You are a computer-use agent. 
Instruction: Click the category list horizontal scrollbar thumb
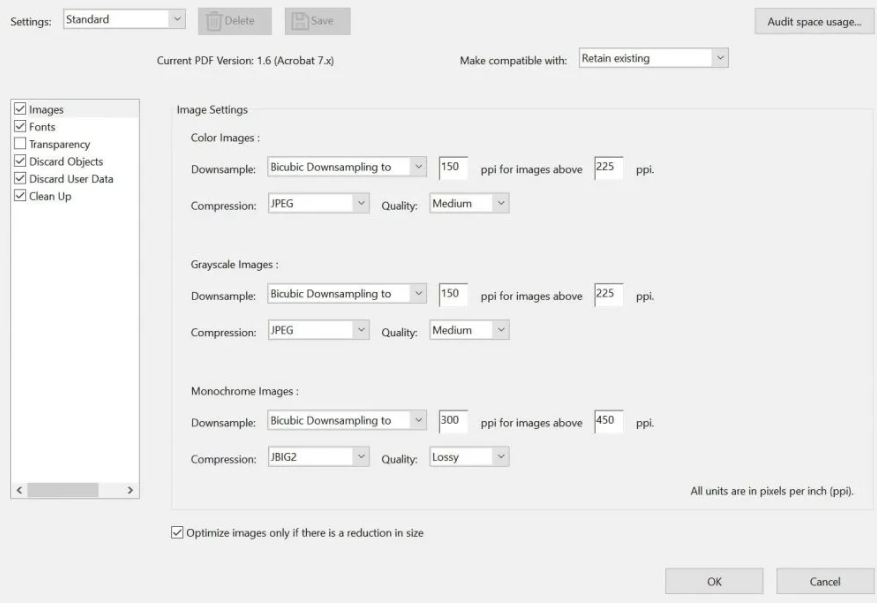63,490
